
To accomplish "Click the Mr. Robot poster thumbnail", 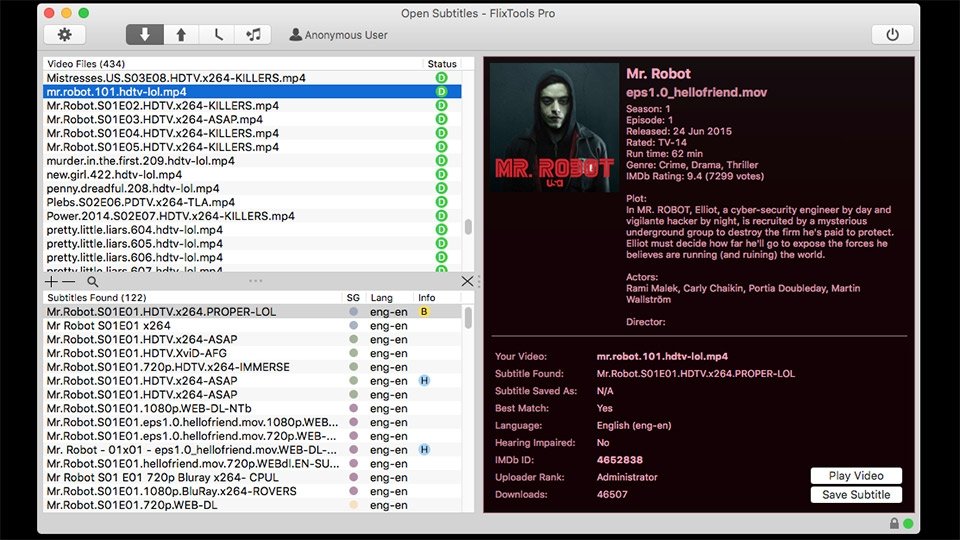I will (x=555, y=128).
